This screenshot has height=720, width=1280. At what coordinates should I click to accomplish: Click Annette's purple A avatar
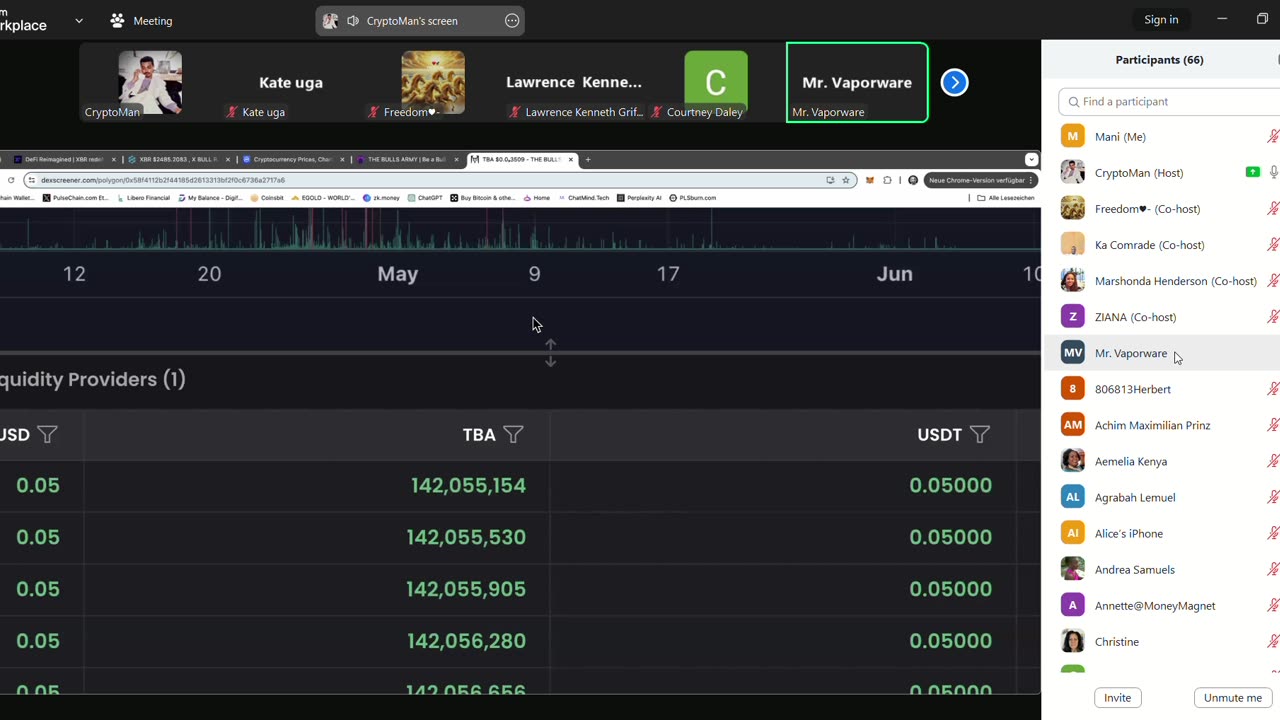click(x=1073, y=605)
